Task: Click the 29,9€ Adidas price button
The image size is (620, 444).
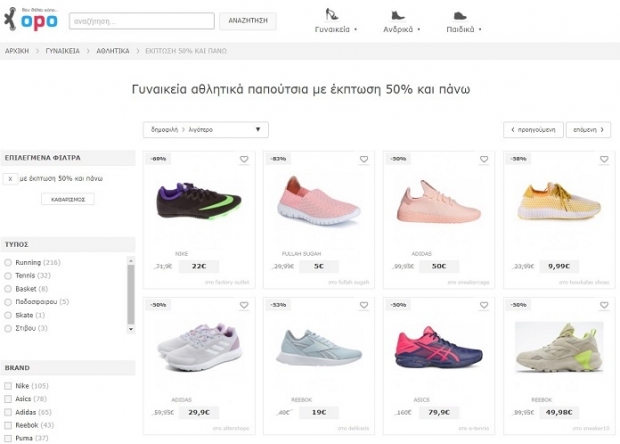Action: pos(199,412)
